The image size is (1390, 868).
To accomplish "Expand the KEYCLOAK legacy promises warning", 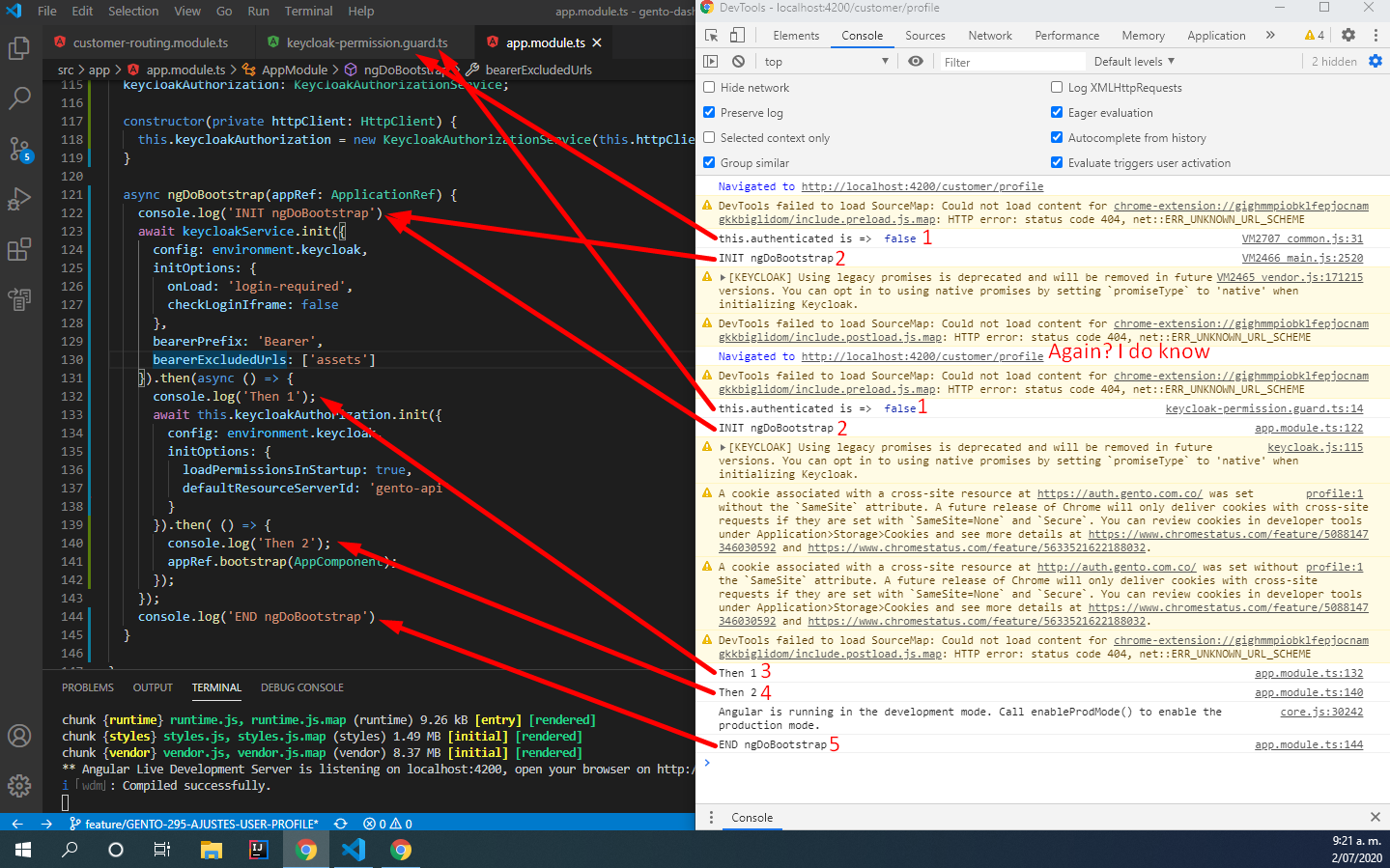I will point(716,277).
